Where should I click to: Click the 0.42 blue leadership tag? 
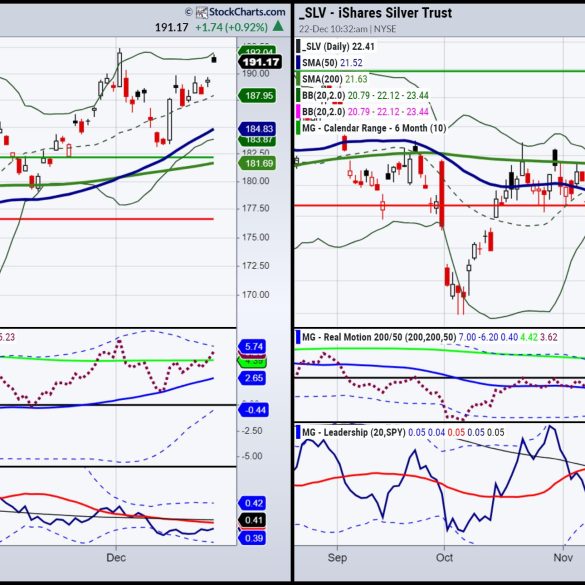click(x=252, y=503)
